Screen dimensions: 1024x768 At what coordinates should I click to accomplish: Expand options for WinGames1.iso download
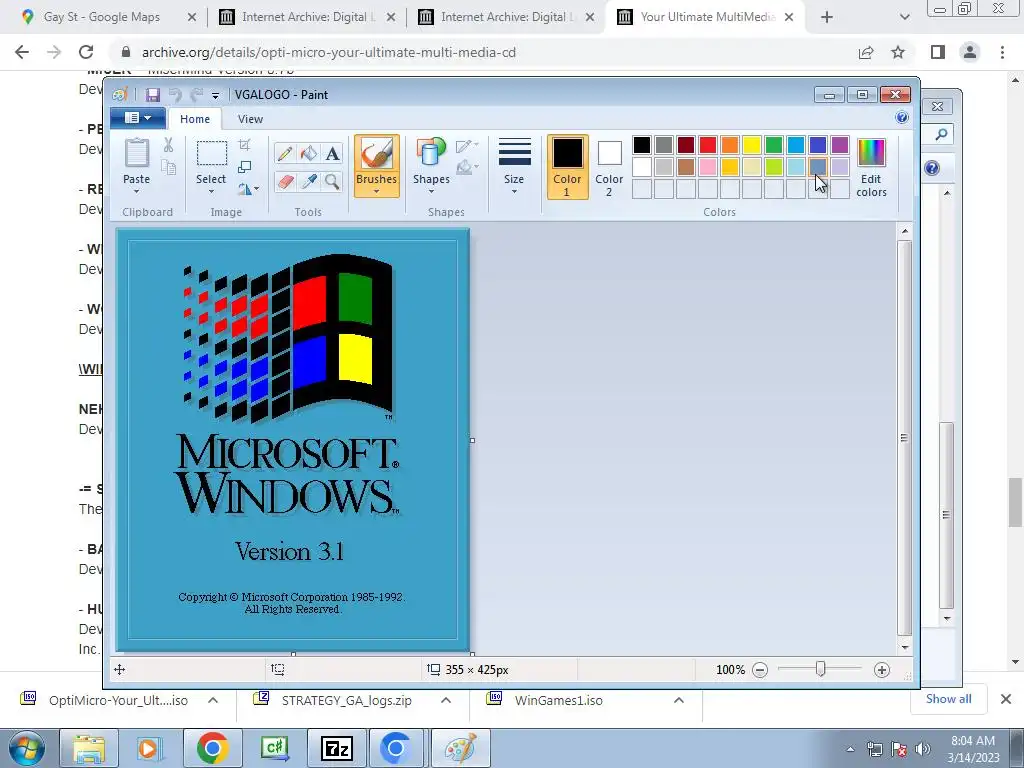tap(679, 700)
